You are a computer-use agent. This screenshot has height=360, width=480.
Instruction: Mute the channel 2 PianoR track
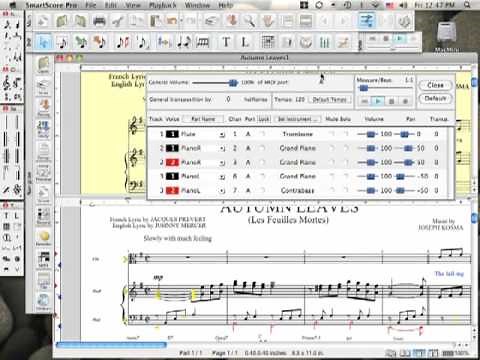pyautogui.click(x=331, y=148)
